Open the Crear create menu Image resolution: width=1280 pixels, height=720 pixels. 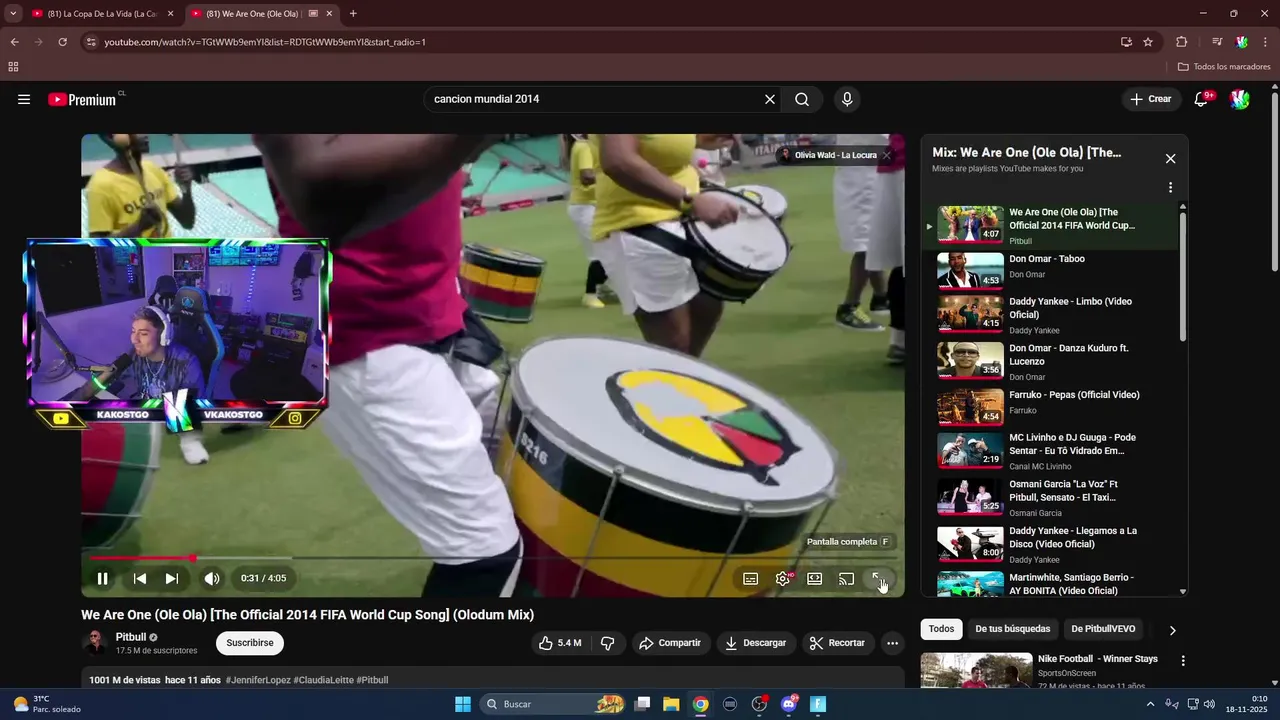1151,99
